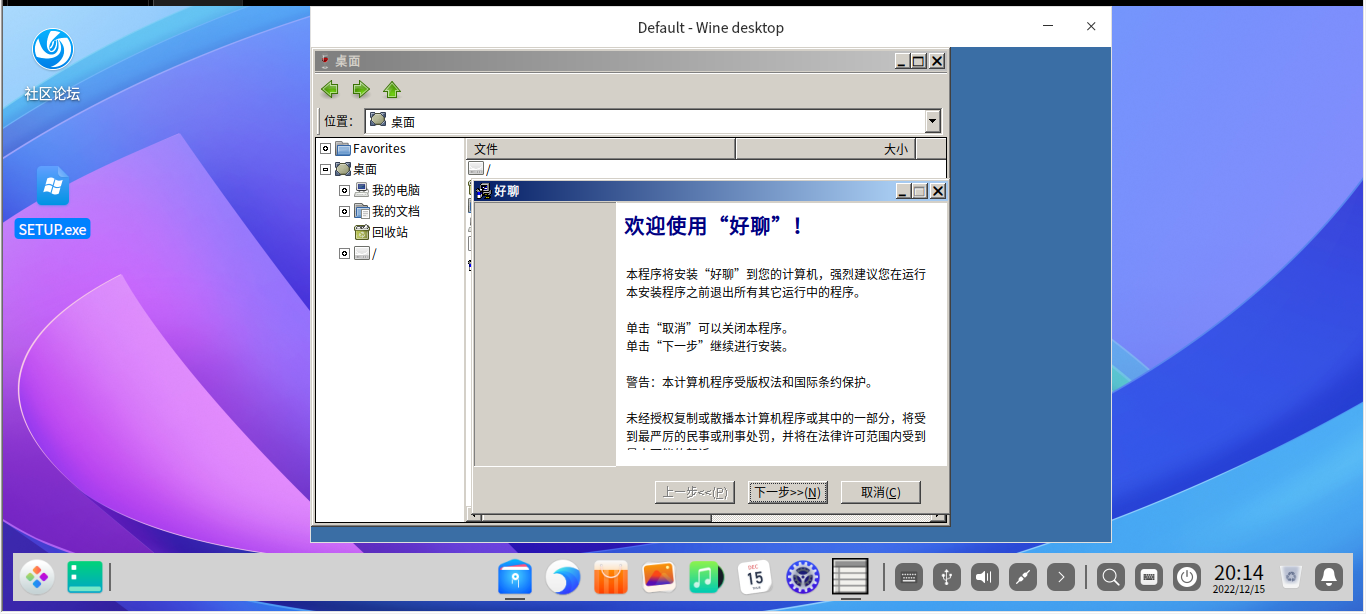1366x614 pixels.
Task: Go back with the green left arrow
Action: tap(330, 89)
